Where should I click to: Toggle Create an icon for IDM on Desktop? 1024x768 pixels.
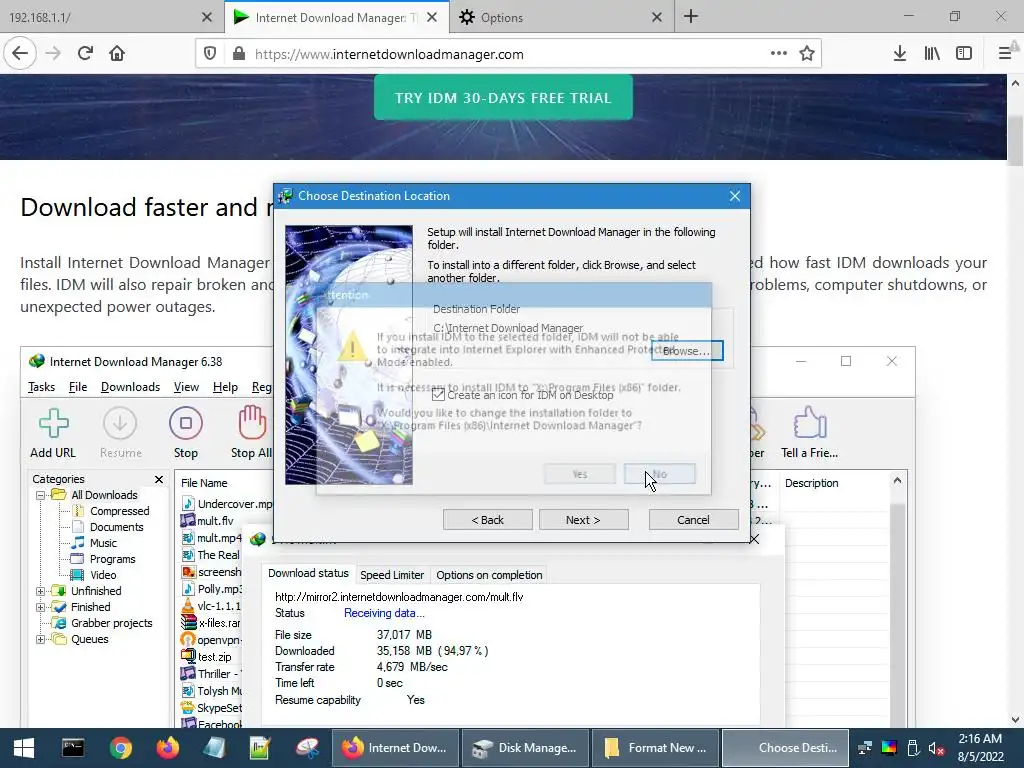pos(438,395)
